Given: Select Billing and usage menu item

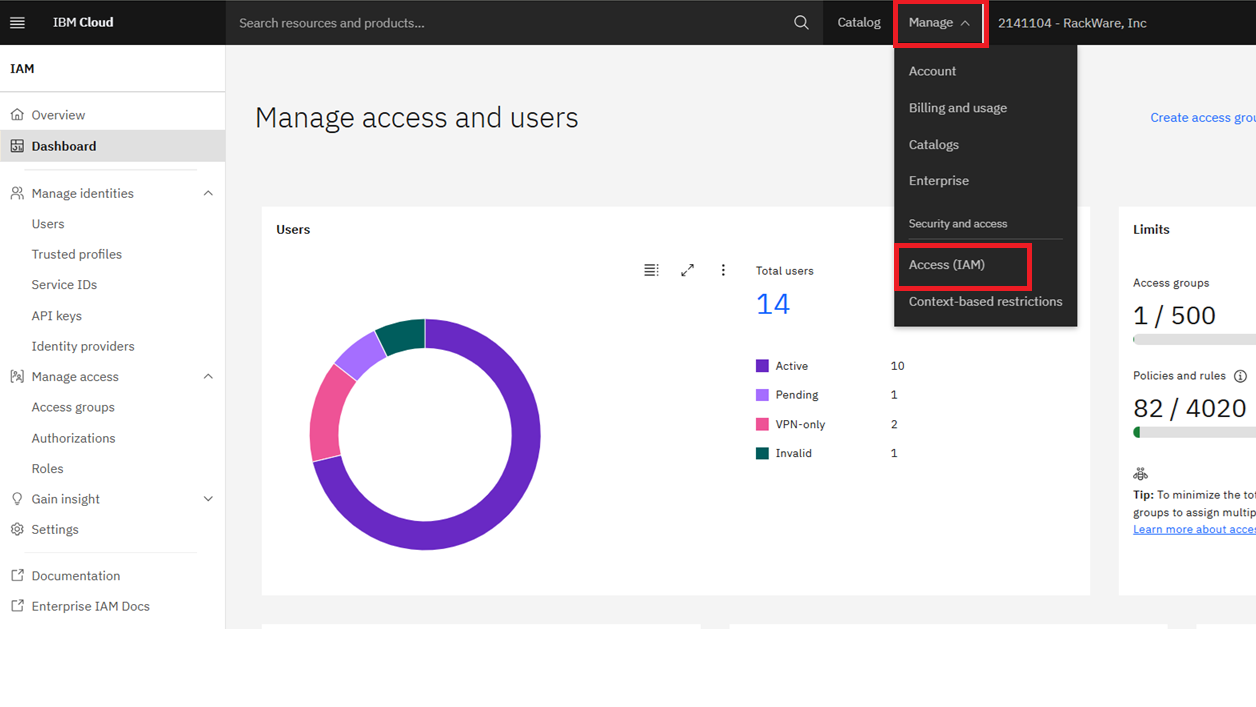Looking at the screenshot, I should (x=957, y=108).
